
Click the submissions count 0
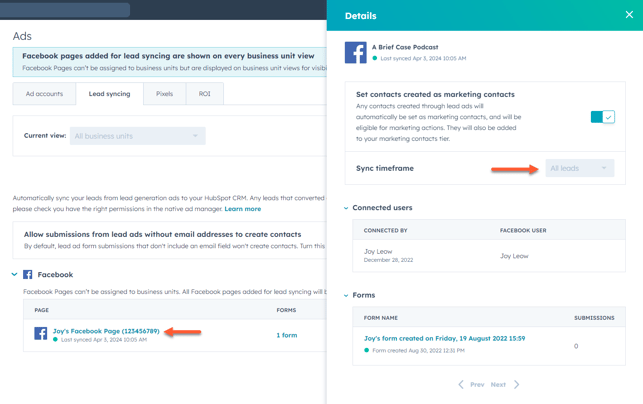(x=576, y=346)
